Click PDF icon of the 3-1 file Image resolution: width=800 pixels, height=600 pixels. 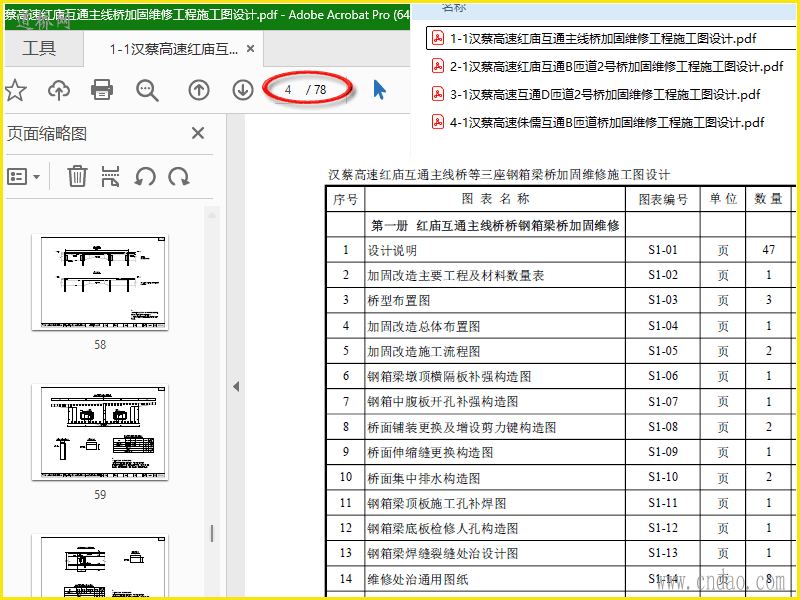tap(438, 95)
